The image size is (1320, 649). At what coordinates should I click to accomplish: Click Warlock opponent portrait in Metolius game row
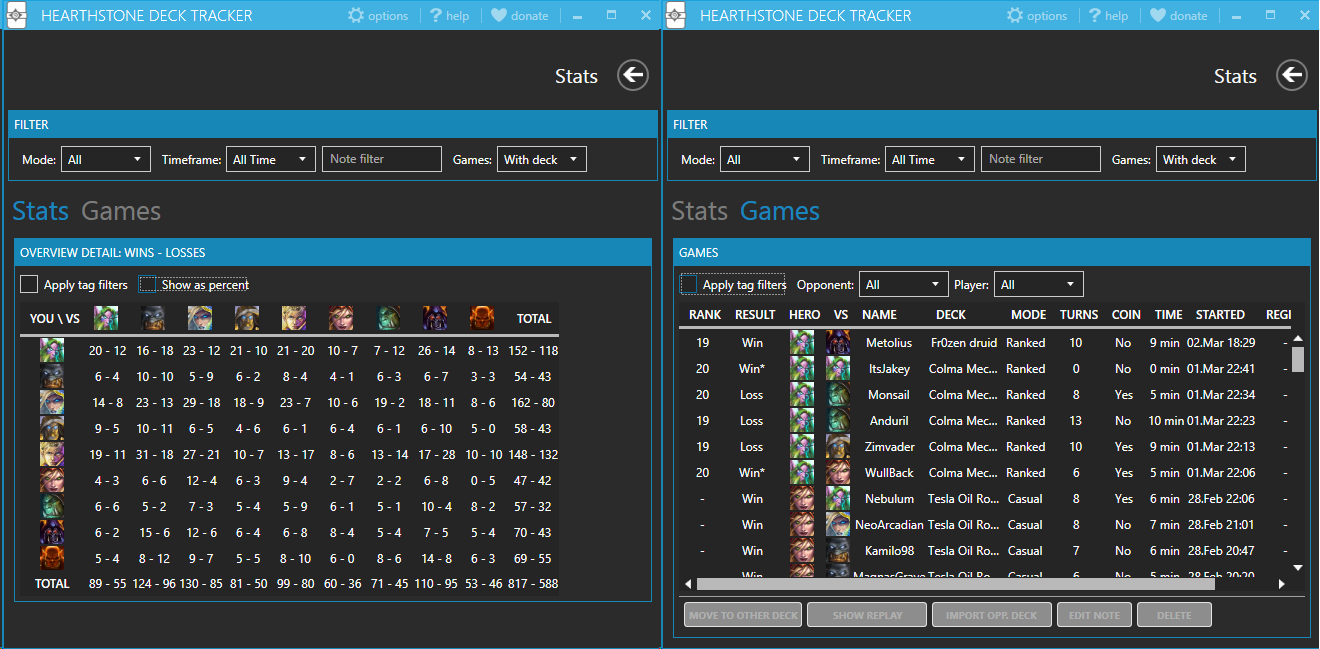click(838, 343)
